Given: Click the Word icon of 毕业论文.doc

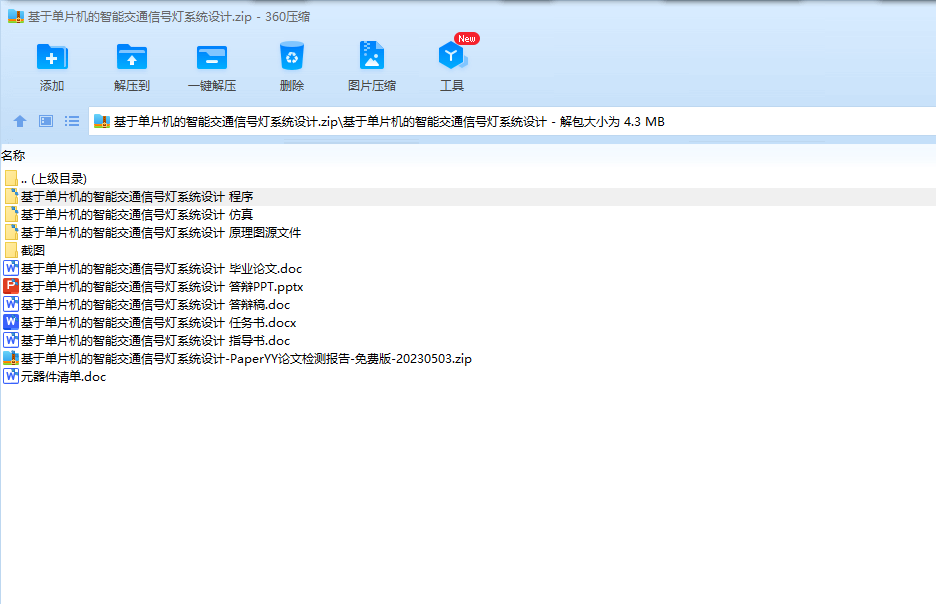Looking at the screenshot, I should tap(11, 268).
